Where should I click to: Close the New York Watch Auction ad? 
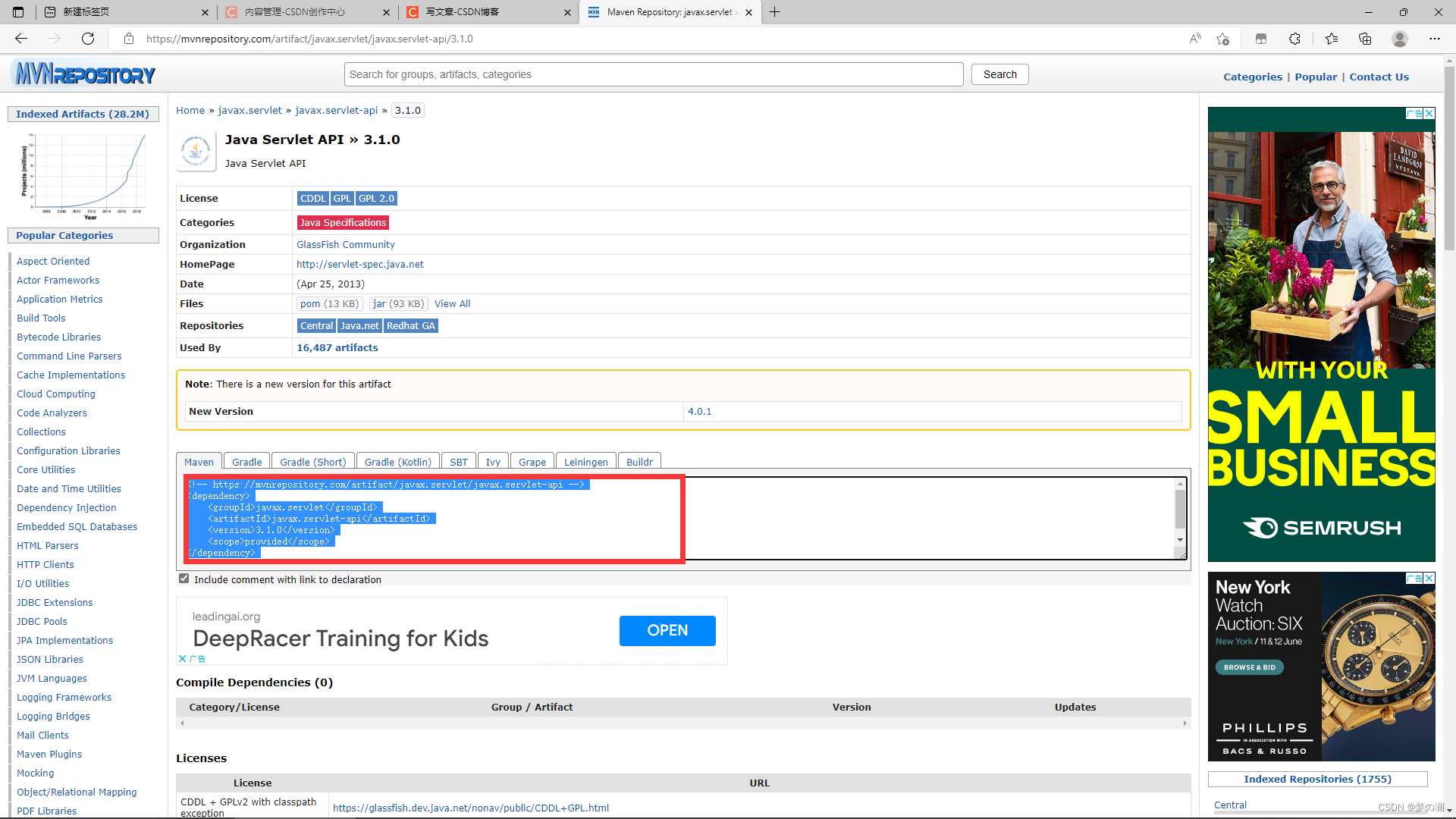[x=1429, y=579]
